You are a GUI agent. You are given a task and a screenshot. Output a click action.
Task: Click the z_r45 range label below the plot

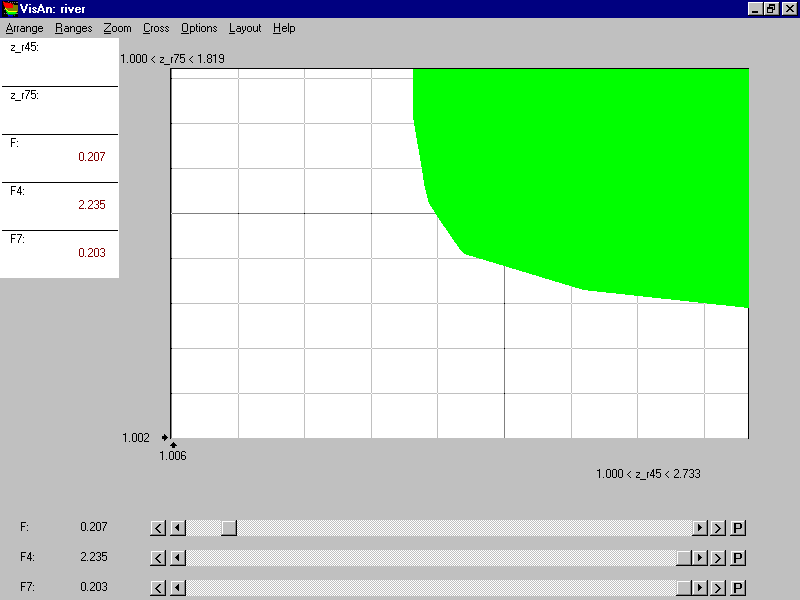point(648,473)
